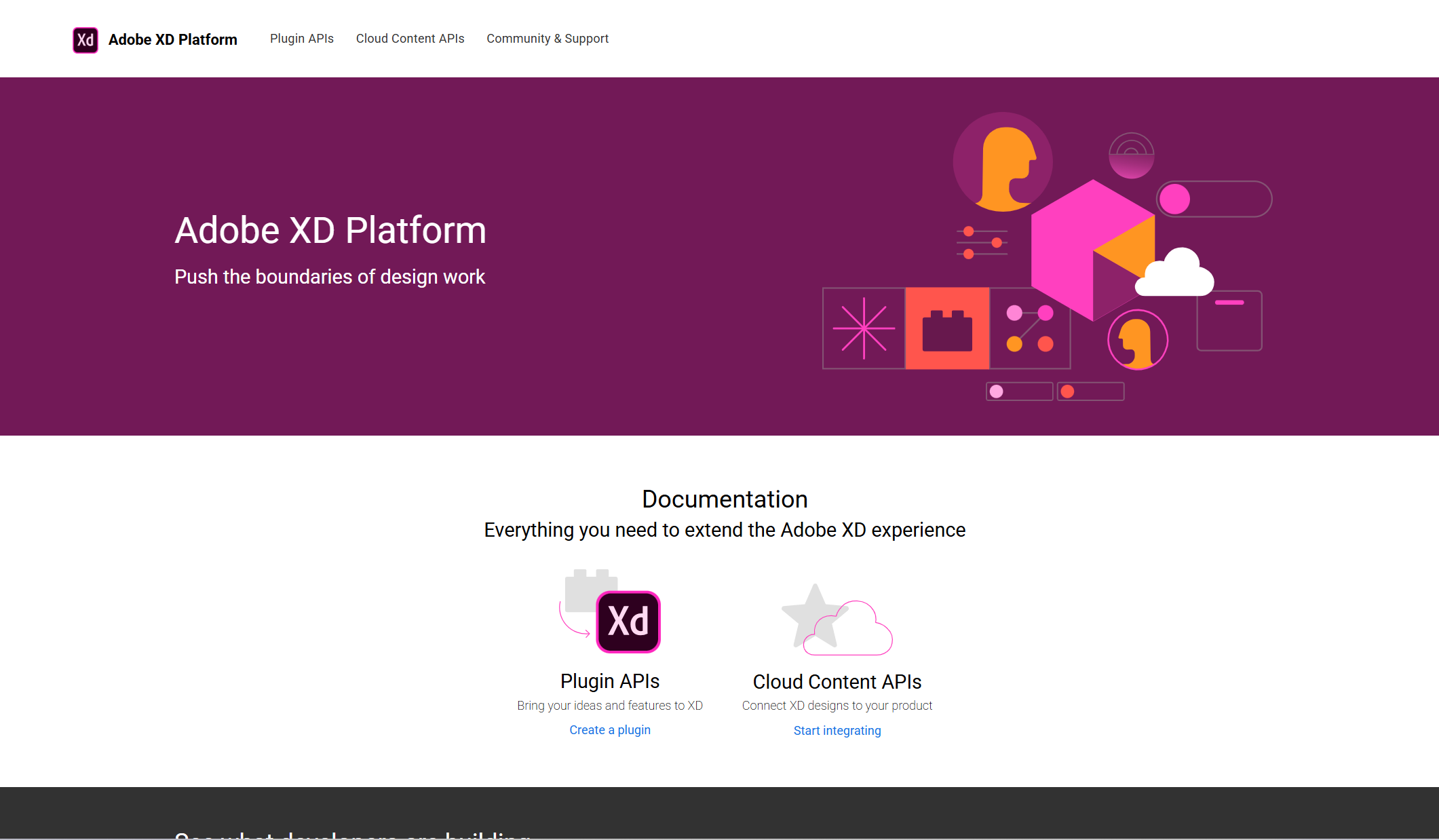Click 'Connect XD designs to your product' text

coord(837,706)
